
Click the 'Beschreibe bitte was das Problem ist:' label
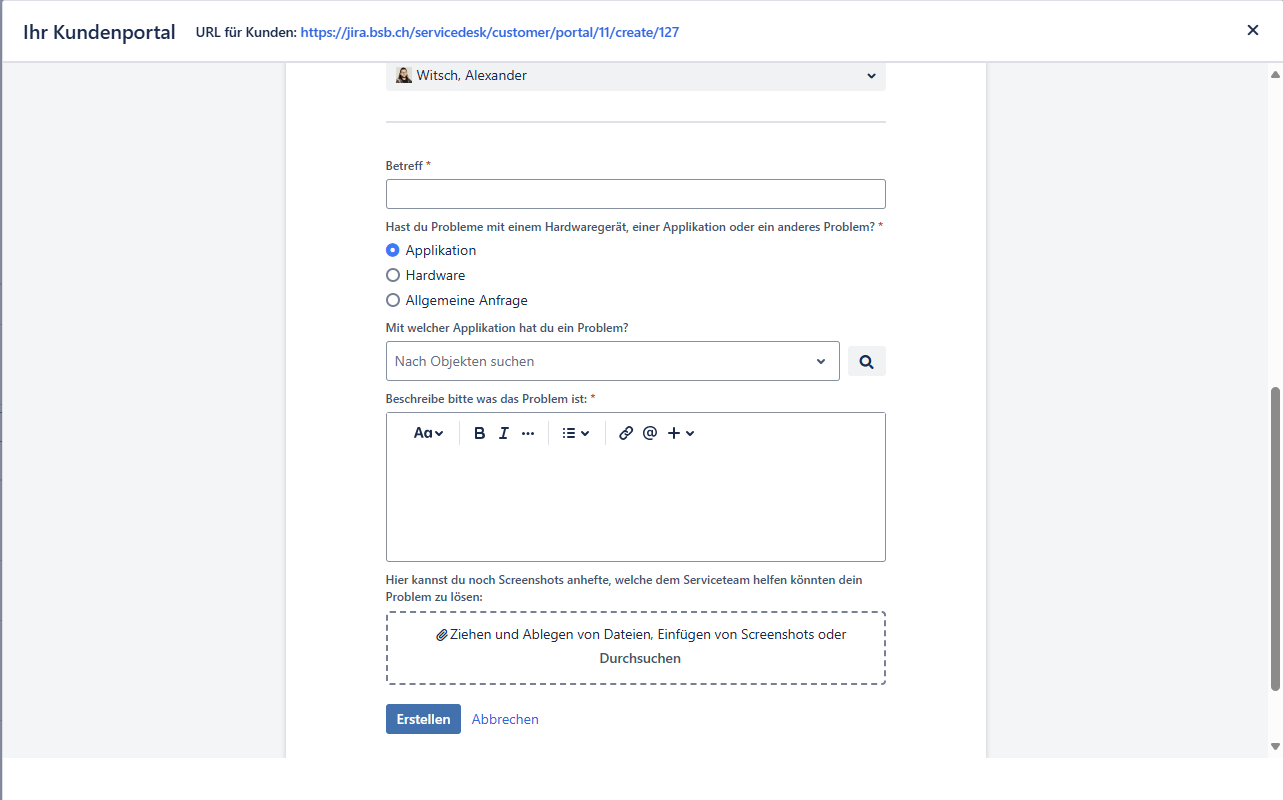click(x=486, y=399)
